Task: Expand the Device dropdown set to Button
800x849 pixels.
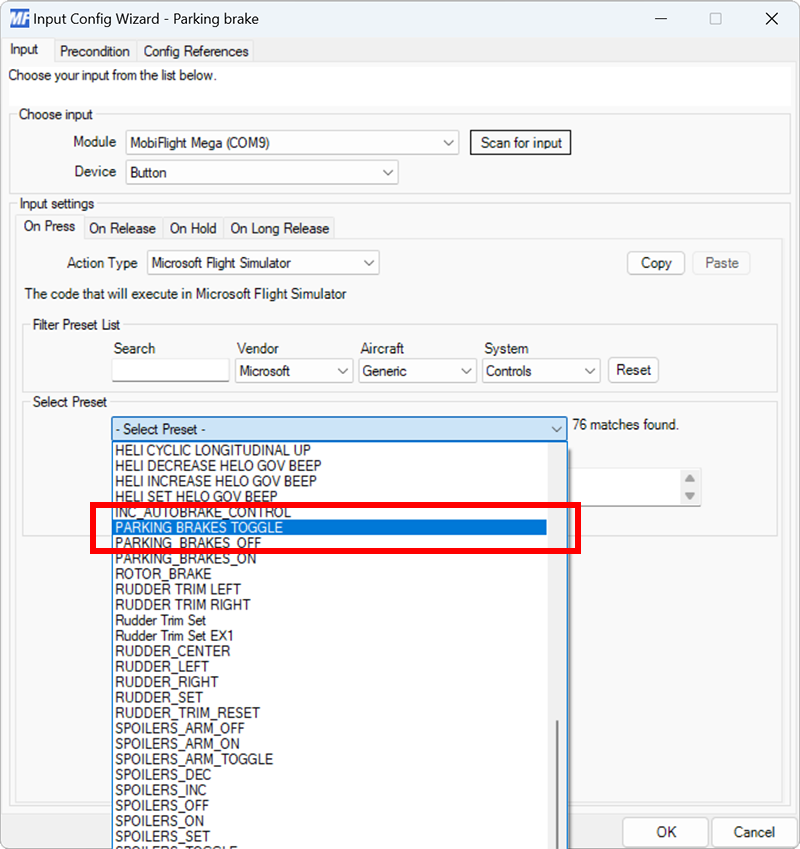Action: coord(388,172)
